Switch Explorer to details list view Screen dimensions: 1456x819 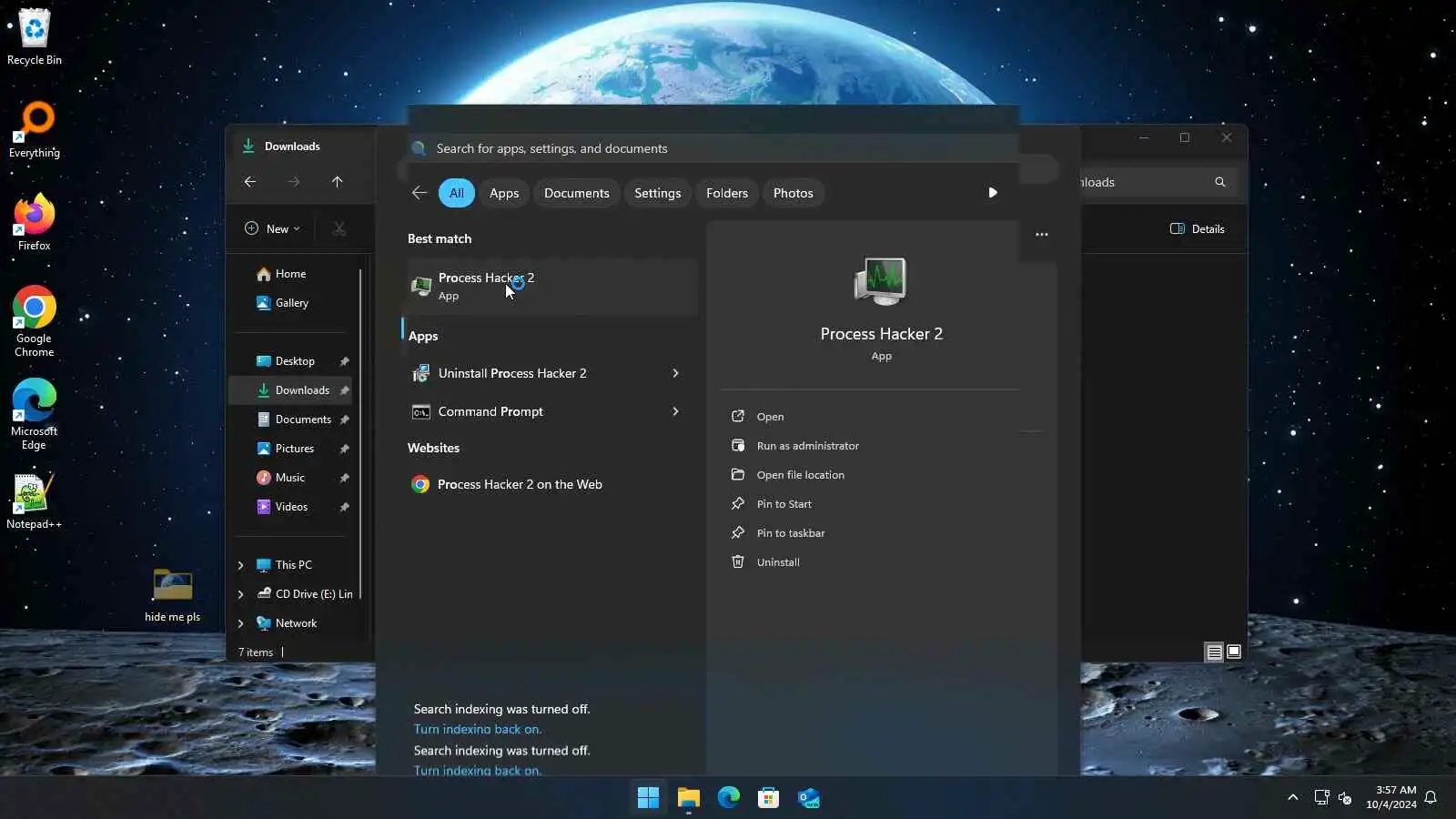(1214, 652)
